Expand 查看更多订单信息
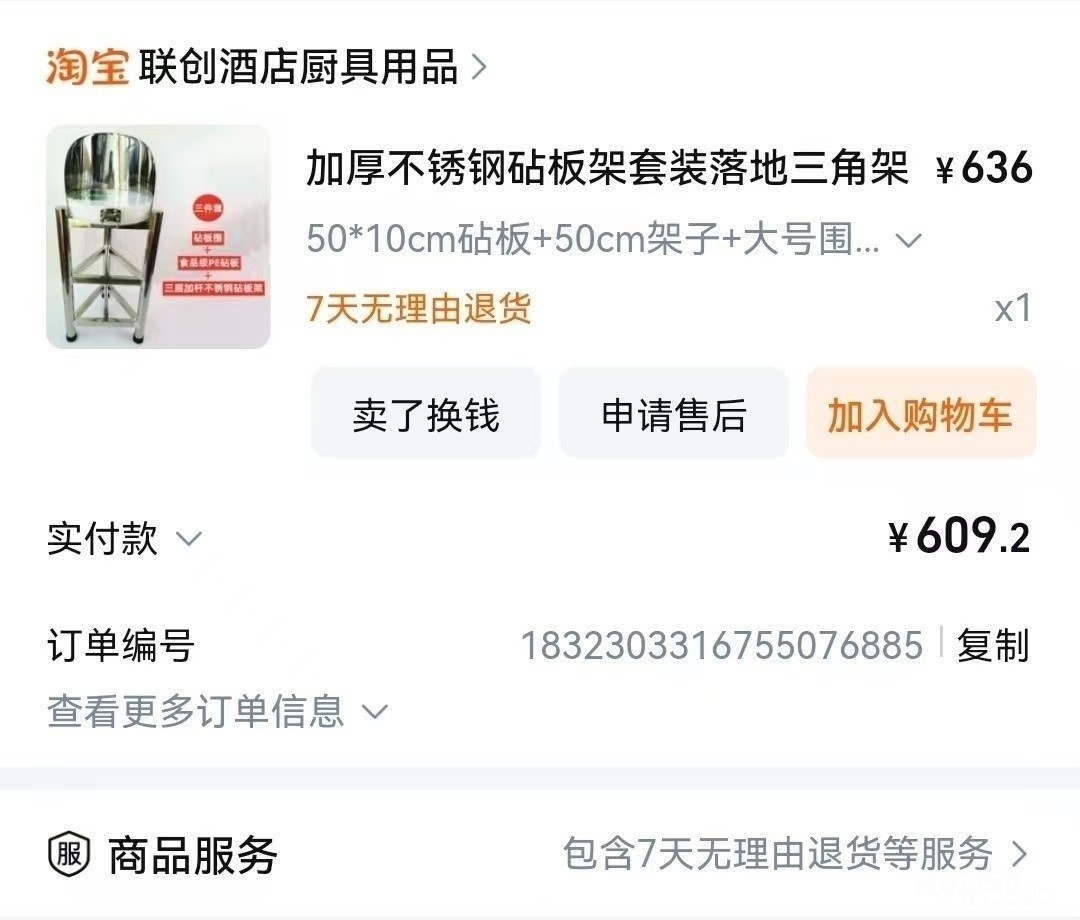1080x920 pixels. [218, 711]
